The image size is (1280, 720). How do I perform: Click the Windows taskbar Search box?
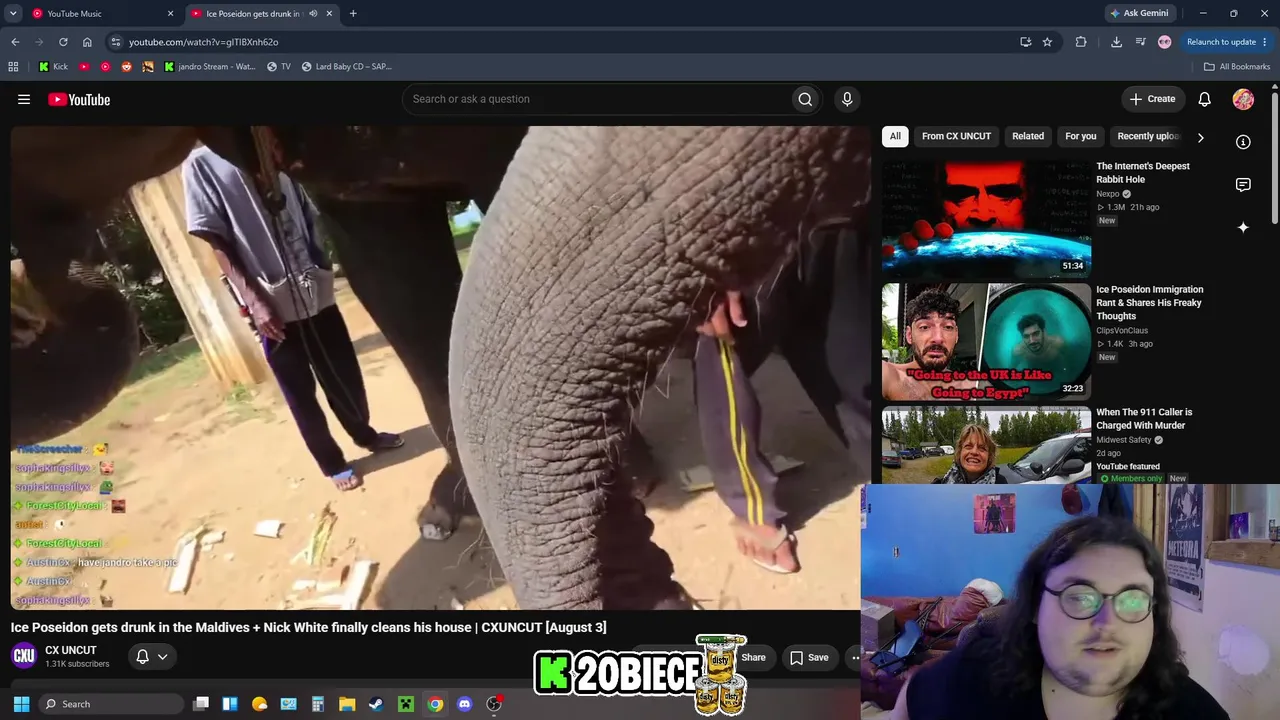click(110, 704)
